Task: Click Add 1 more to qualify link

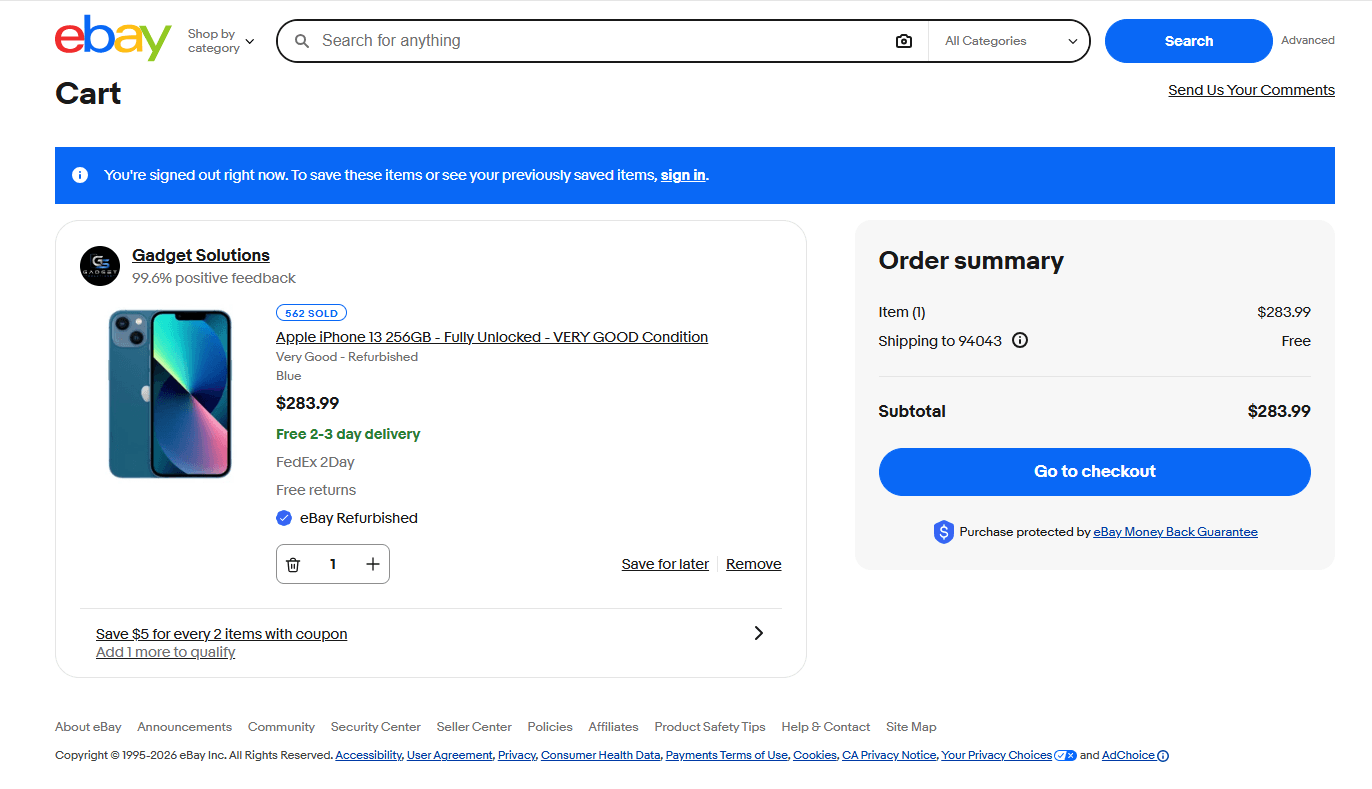Action: (166, 652)
